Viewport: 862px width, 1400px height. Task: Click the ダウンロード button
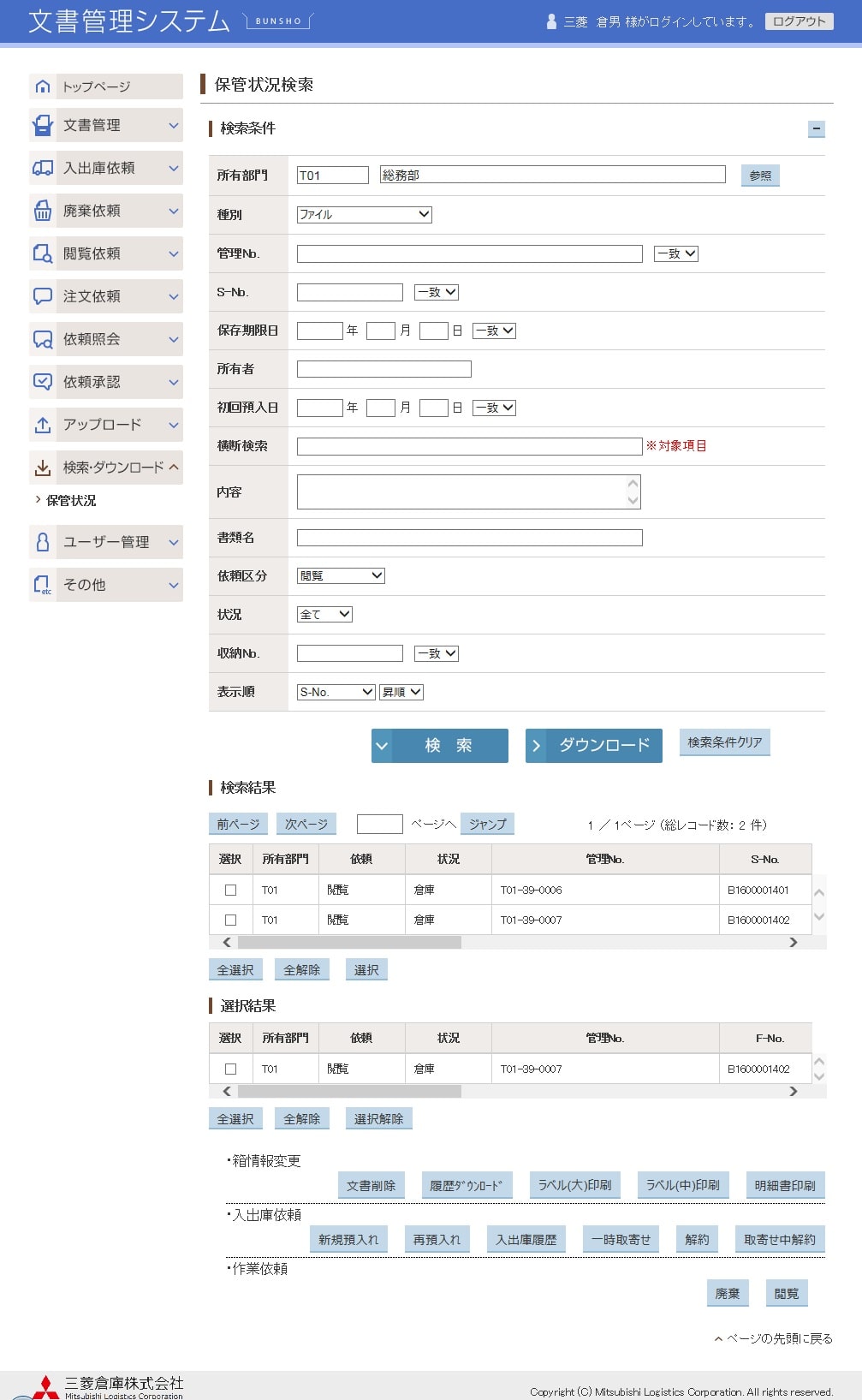click(594, 745)
